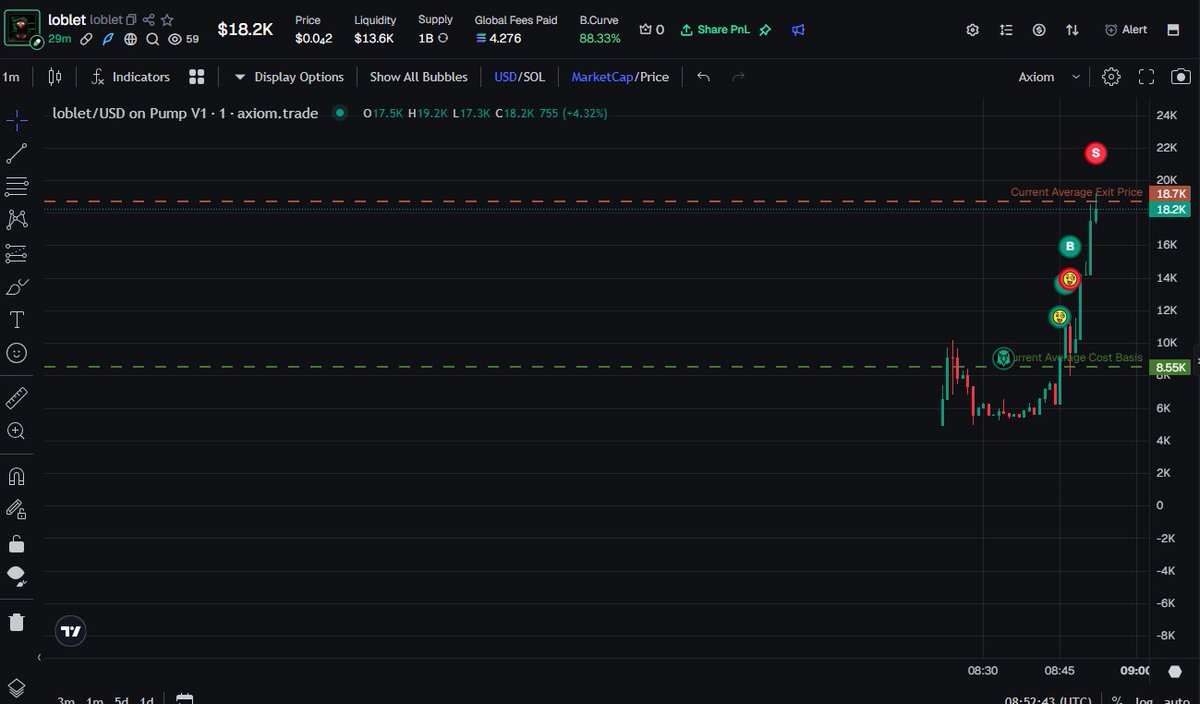The height and width of the screenshot is (704, 1200).
Task: Open the token website globe icon
Action: 130,39
